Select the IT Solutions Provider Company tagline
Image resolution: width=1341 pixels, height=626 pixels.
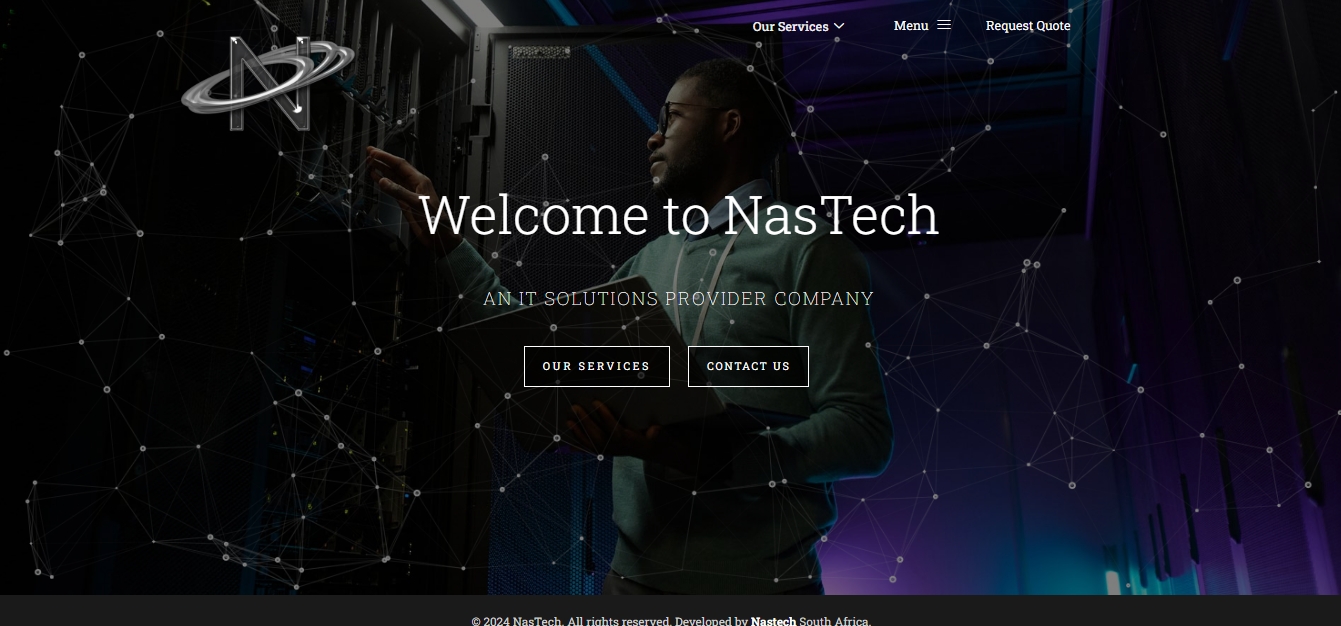click(x=678, y=298)
